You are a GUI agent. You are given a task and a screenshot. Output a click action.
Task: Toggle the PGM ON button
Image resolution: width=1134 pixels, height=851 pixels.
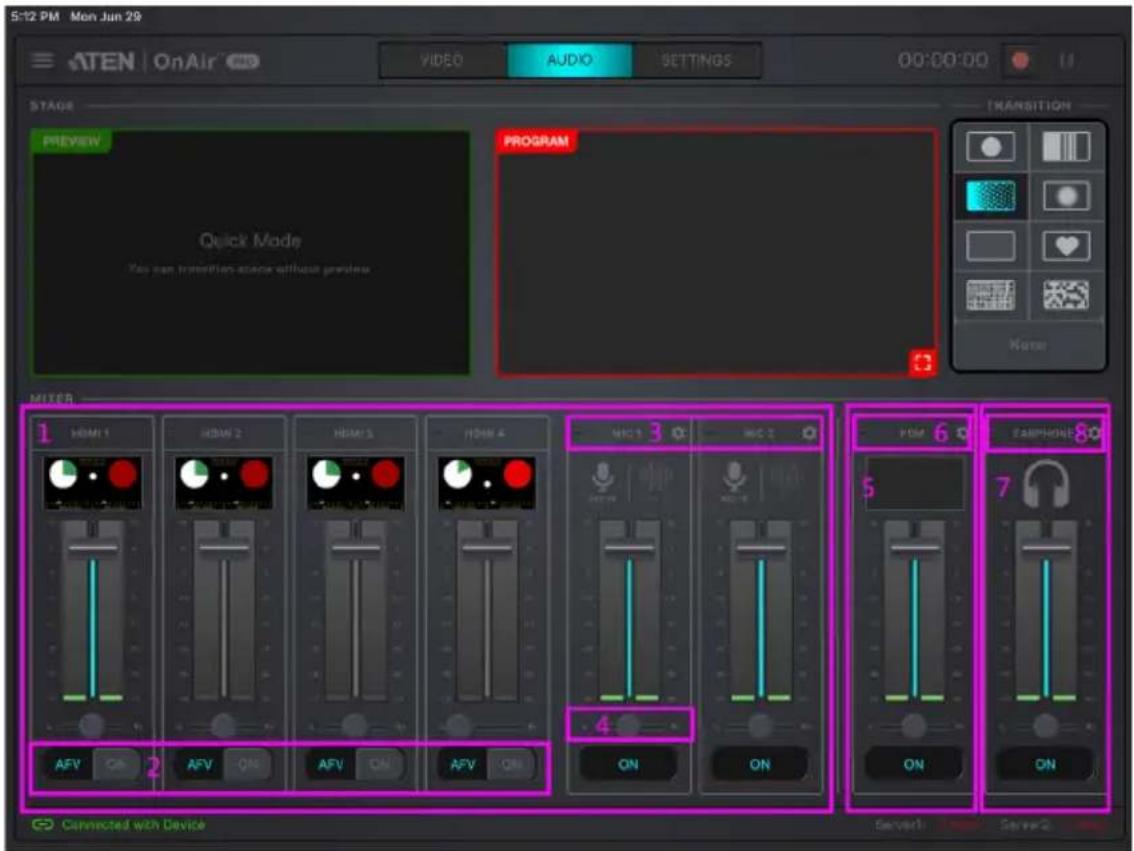[x=913, y=764]
